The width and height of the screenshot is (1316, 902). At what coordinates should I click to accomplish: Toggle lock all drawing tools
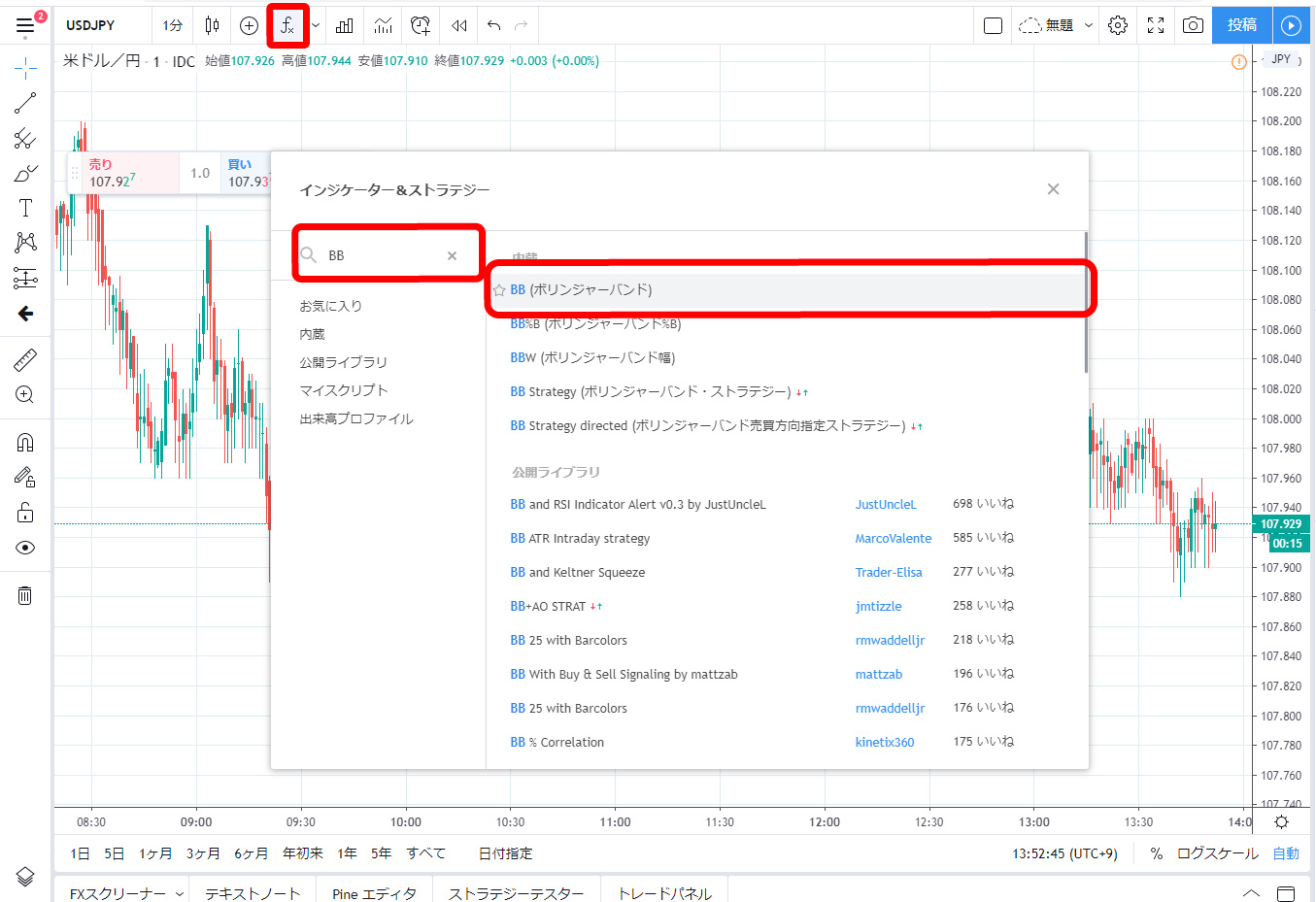[x=25, y=513]
